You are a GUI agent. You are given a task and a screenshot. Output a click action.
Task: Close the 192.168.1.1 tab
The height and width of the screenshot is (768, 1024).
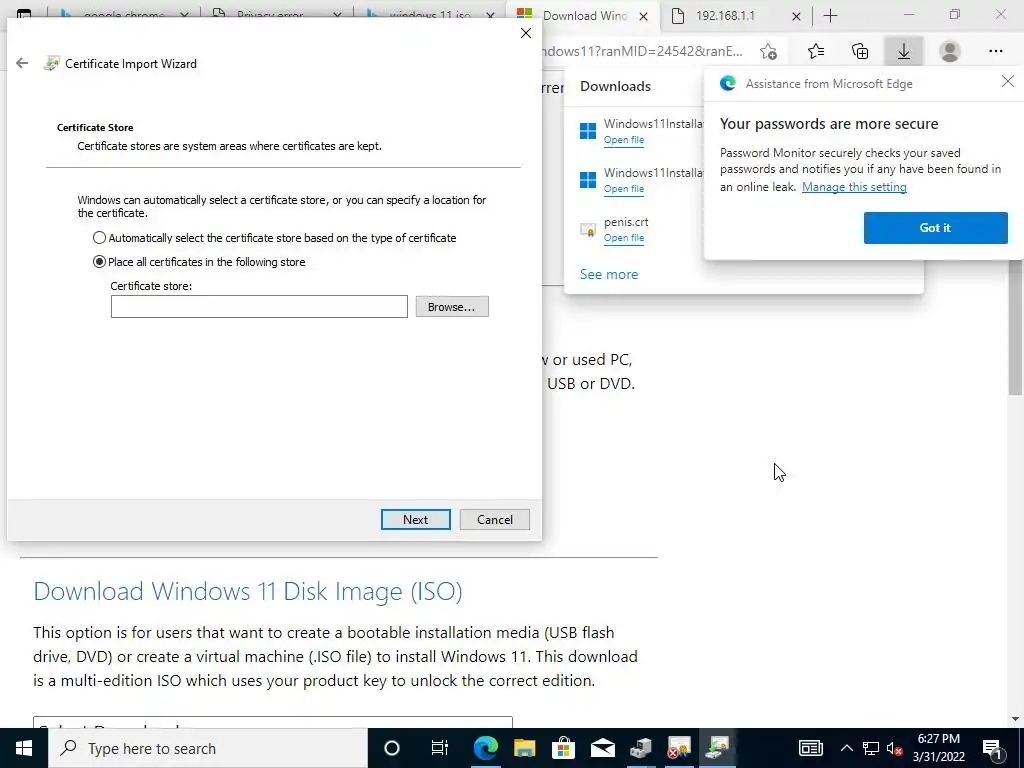(x=796, y=16)
